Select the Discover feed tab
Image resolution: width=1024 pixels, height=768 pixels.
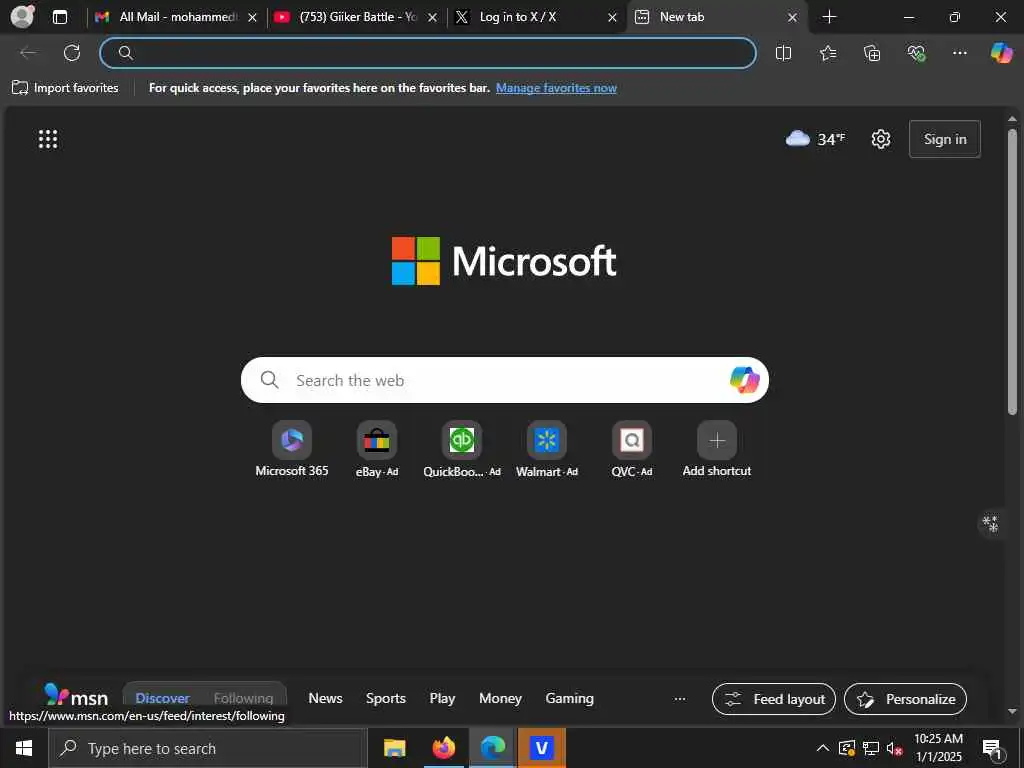tap(162, 698)
